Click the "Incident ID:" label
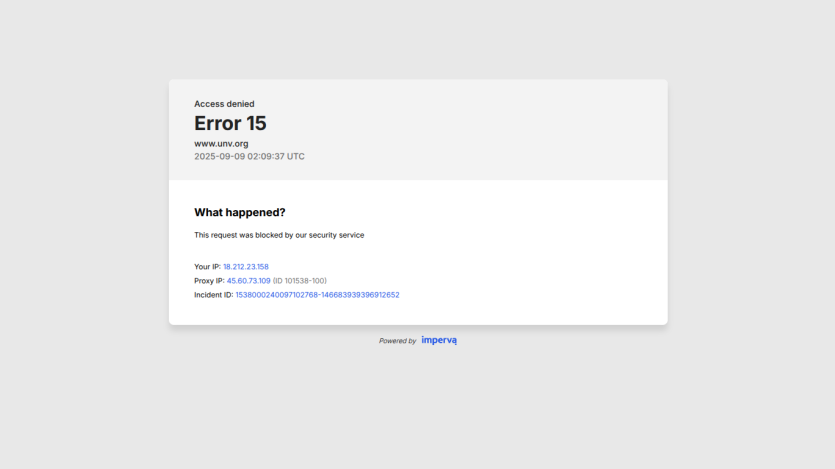 [214, 295]
